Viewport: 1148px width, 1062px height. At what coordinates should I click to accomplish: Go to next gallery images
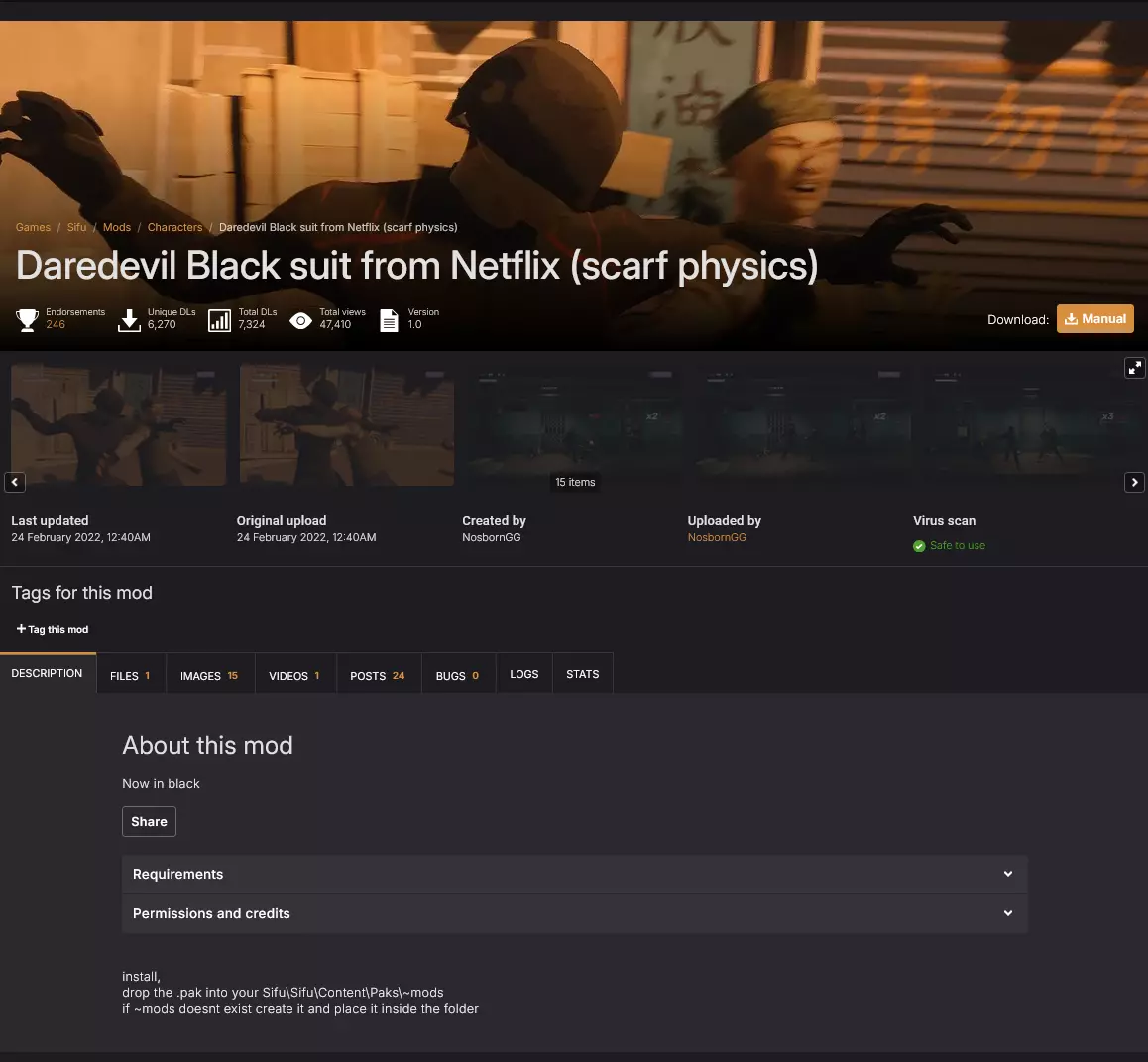click(1134, 482)
